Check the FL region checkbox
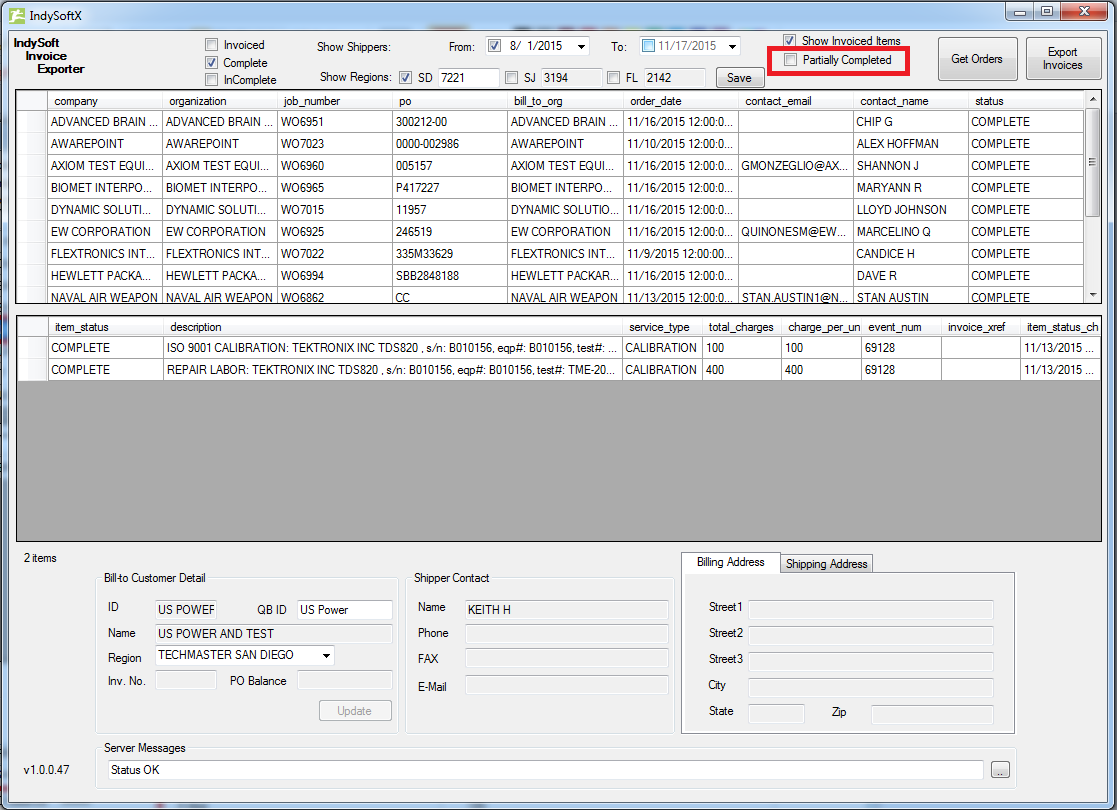Image resolution: width=1117 pixels, height=810 pixels. [613, 77]
